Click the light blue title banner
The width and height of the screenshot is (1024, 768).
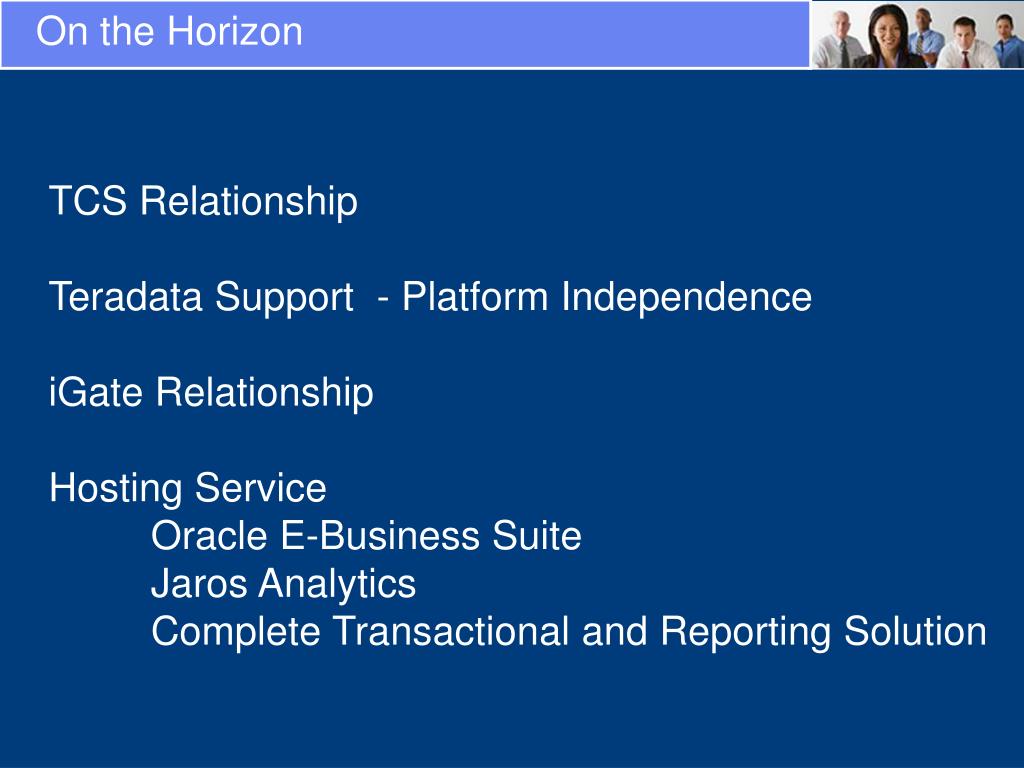pyautogui.click(x=405, y=34)
